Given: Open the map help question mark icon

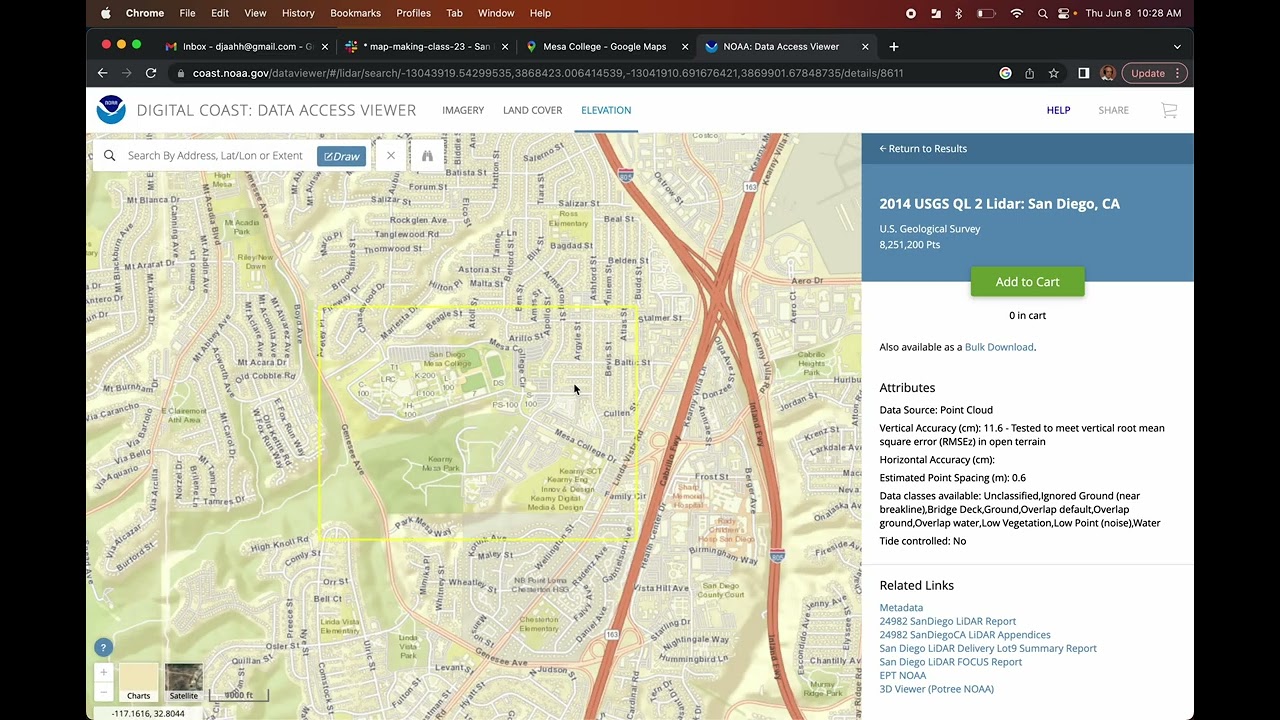Looking at the screenshot, I should pos(102,648).
